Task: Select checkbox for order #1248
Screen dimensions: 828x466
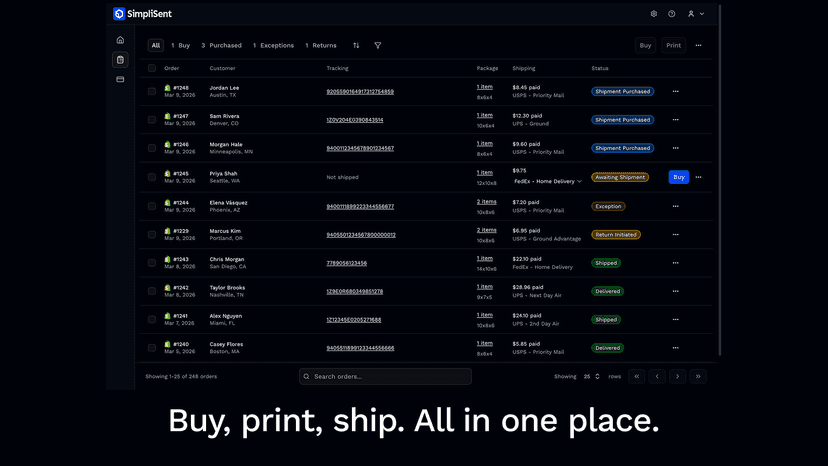Action: (x=152, y=91)
